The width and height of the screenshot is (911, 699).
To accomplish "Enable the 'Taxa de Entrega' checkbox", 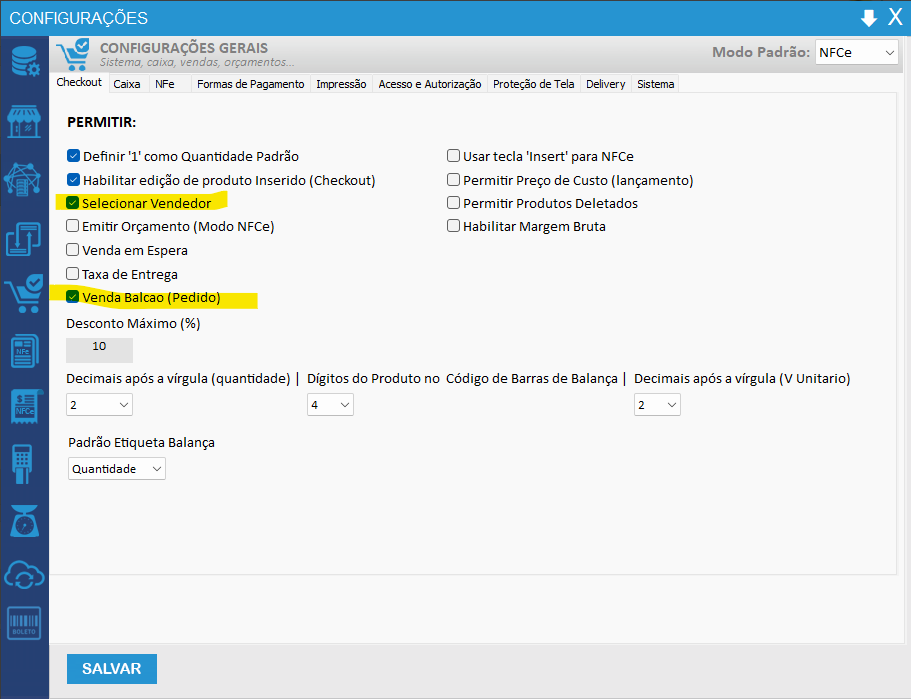I will 73,274.
